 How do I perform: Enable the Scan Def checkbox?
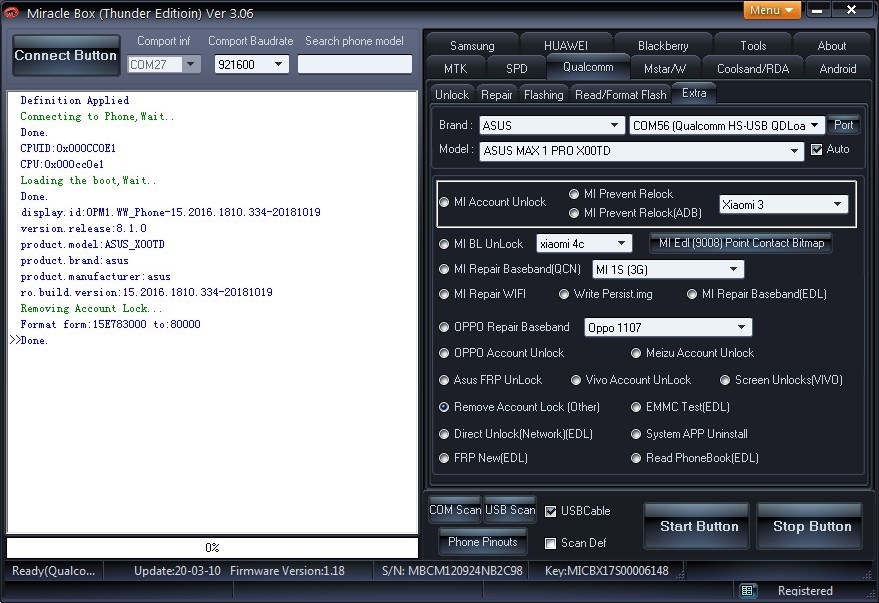coord(550,543)
